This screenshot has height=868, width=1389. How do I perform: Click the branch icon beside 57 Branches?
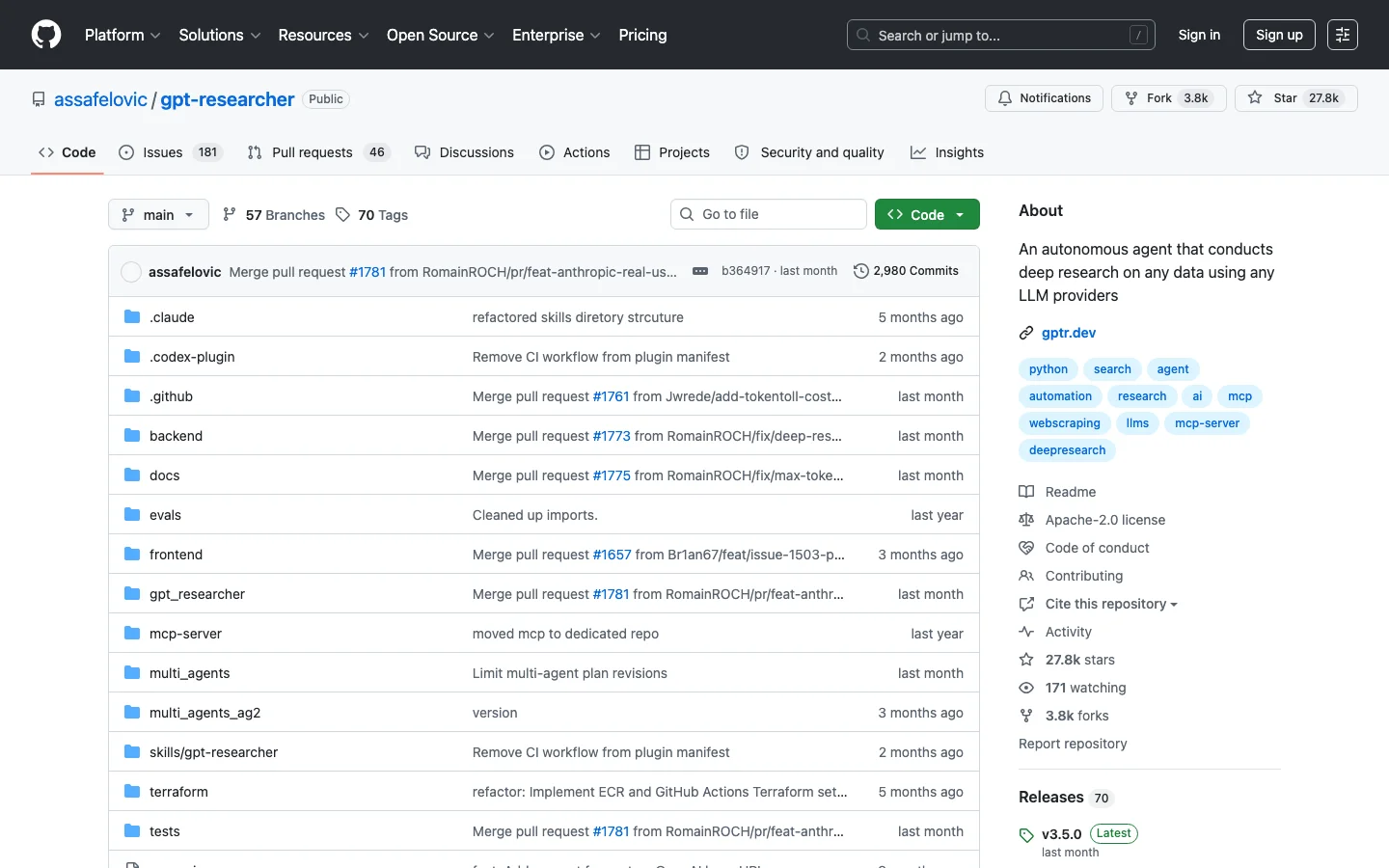[230, 214]
